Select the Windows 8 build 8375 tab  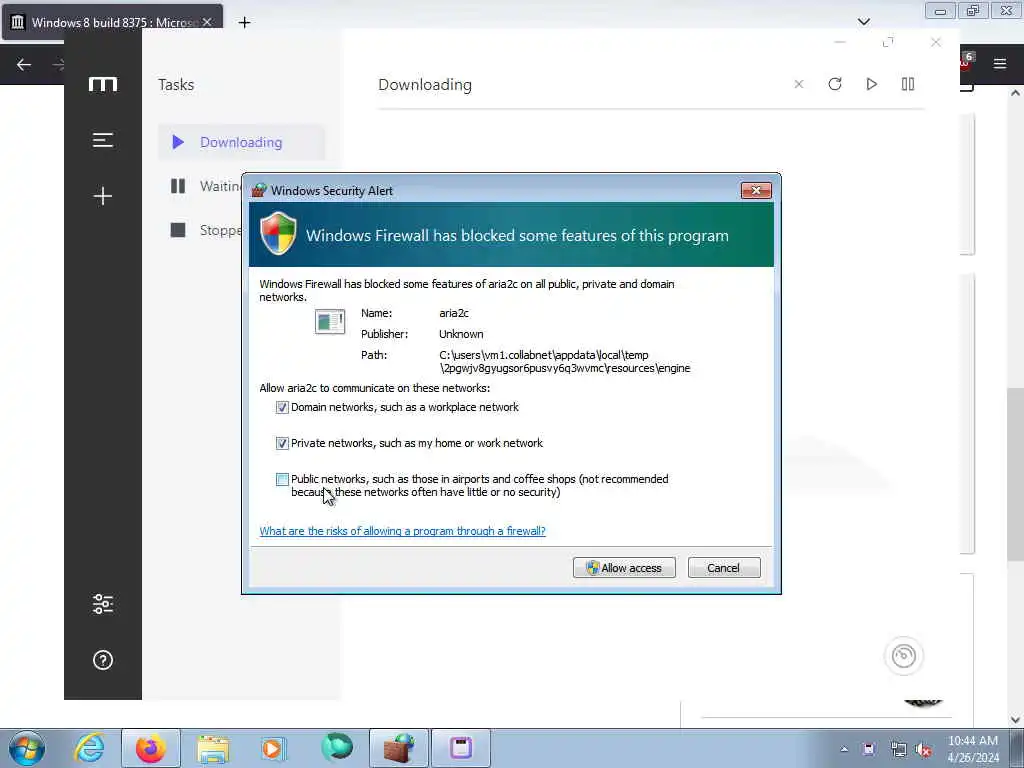(x=112, y=22)
